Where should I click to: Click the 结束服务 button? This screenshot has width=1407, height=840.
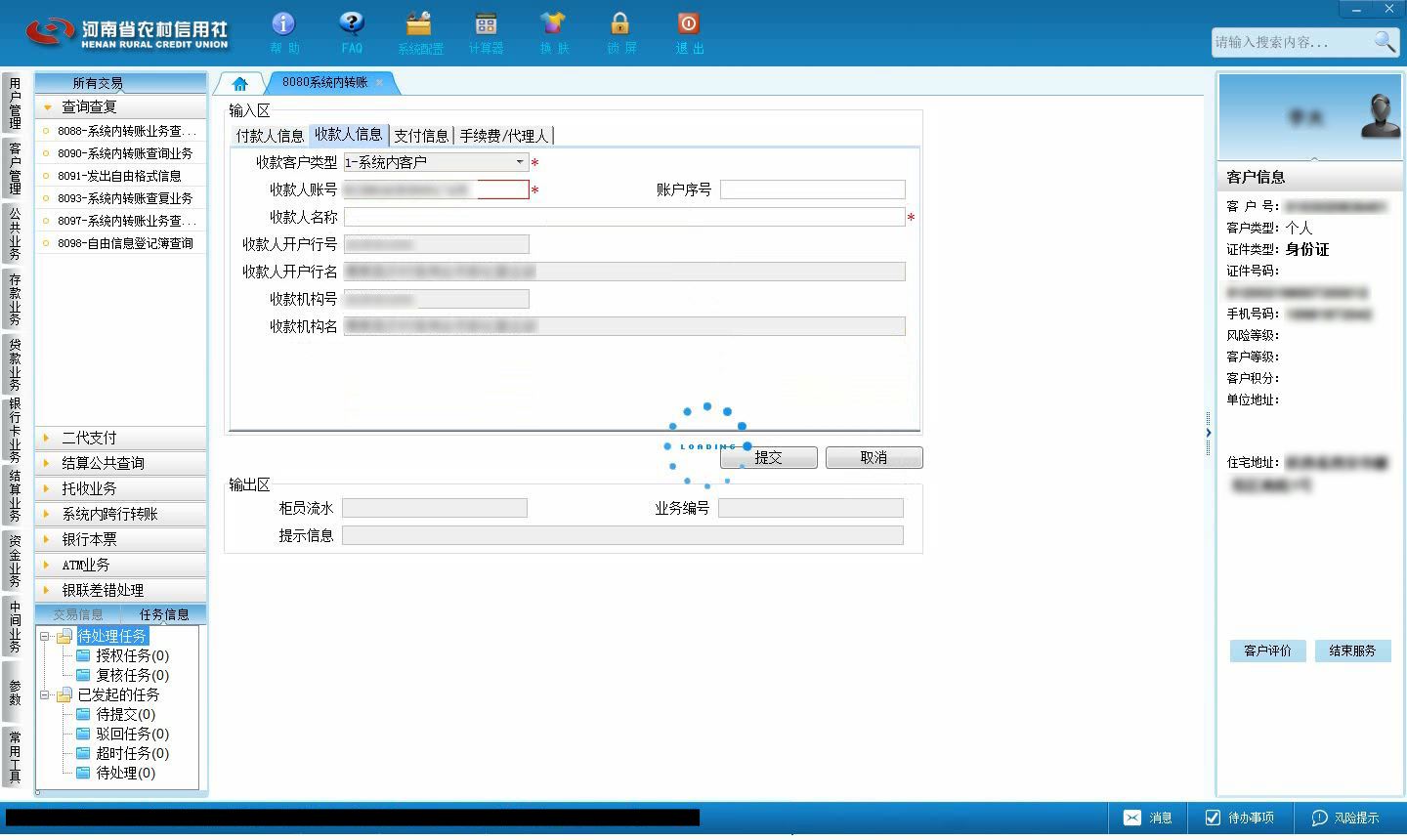[1352, 651]
